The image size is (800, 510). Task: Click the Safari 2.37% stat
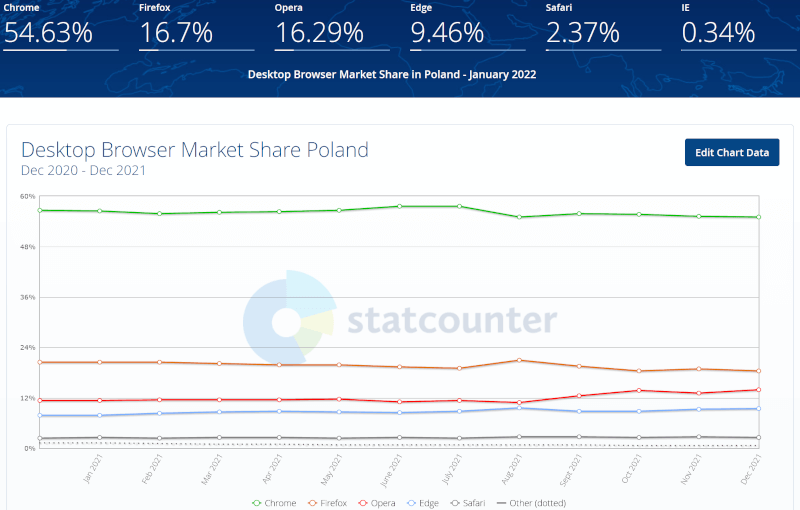point(583,32)
